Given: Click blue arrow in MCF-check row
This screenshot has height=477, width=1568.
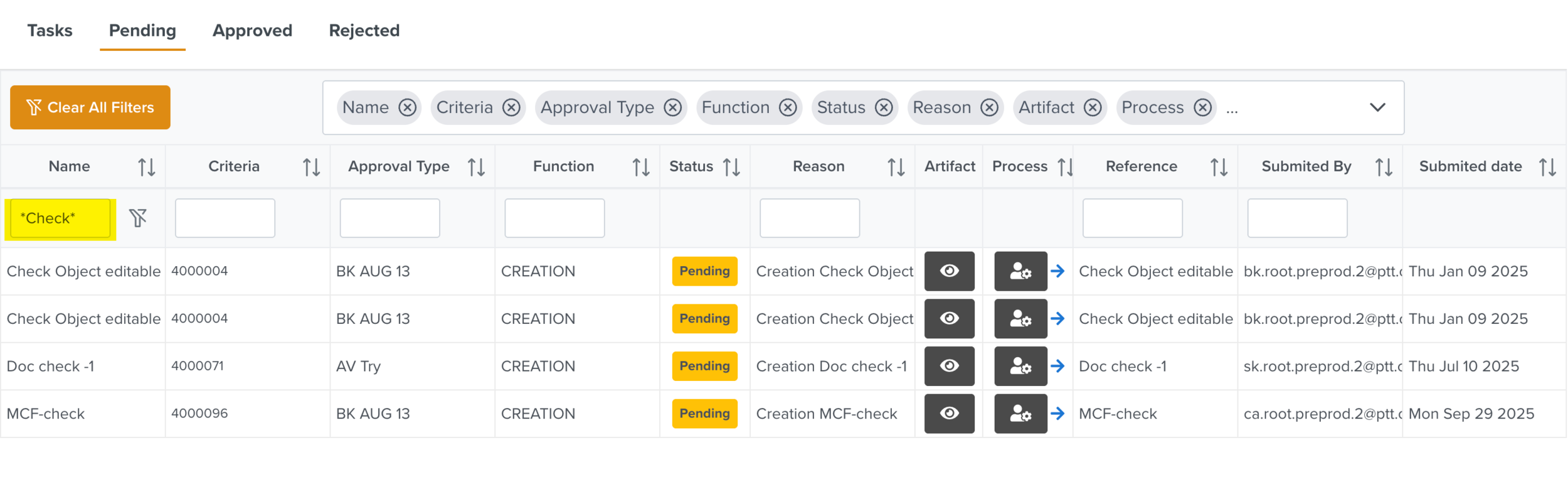Looking at the screenshot, I should coord(1057,414).
